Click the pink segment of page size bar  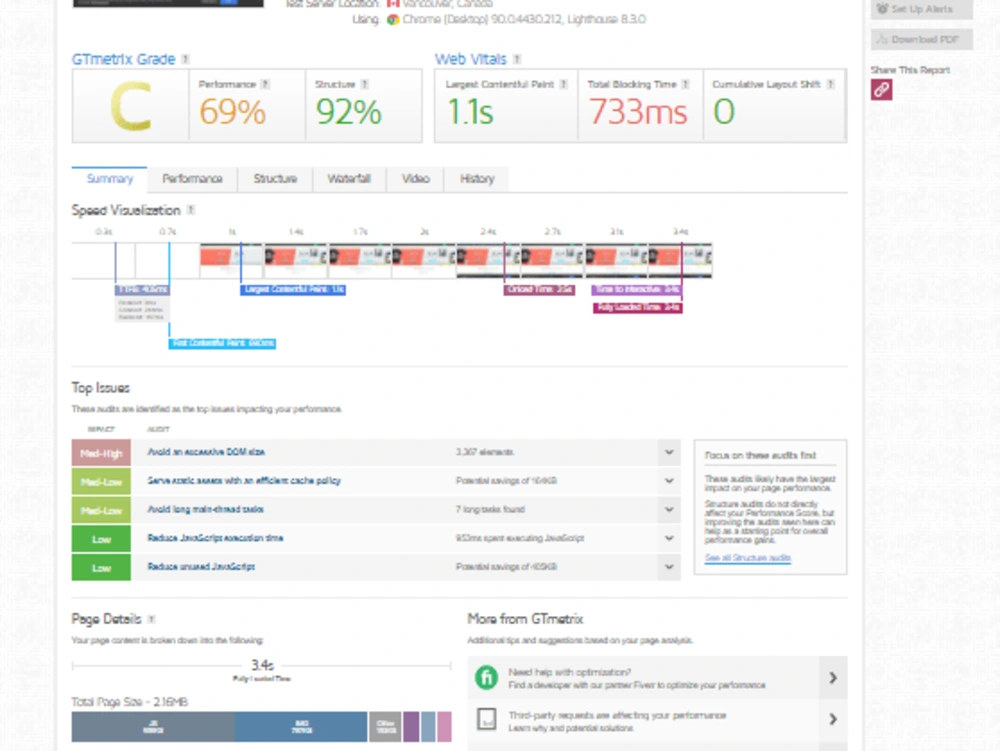[x=444, y=727]
